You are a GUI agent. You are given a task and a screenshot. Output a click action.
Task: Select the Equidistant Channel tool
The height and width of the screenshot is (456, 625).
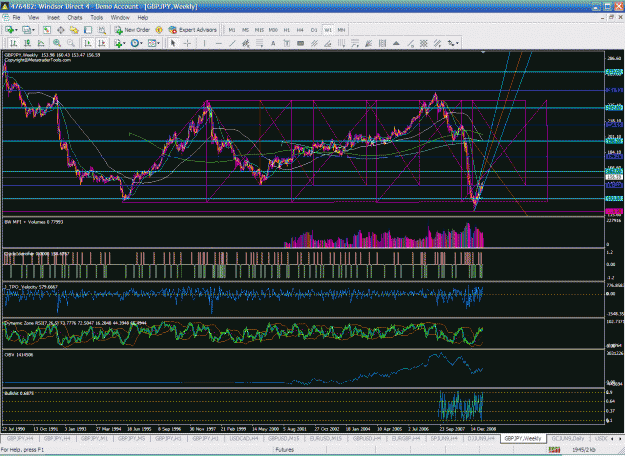pos(246,43)
